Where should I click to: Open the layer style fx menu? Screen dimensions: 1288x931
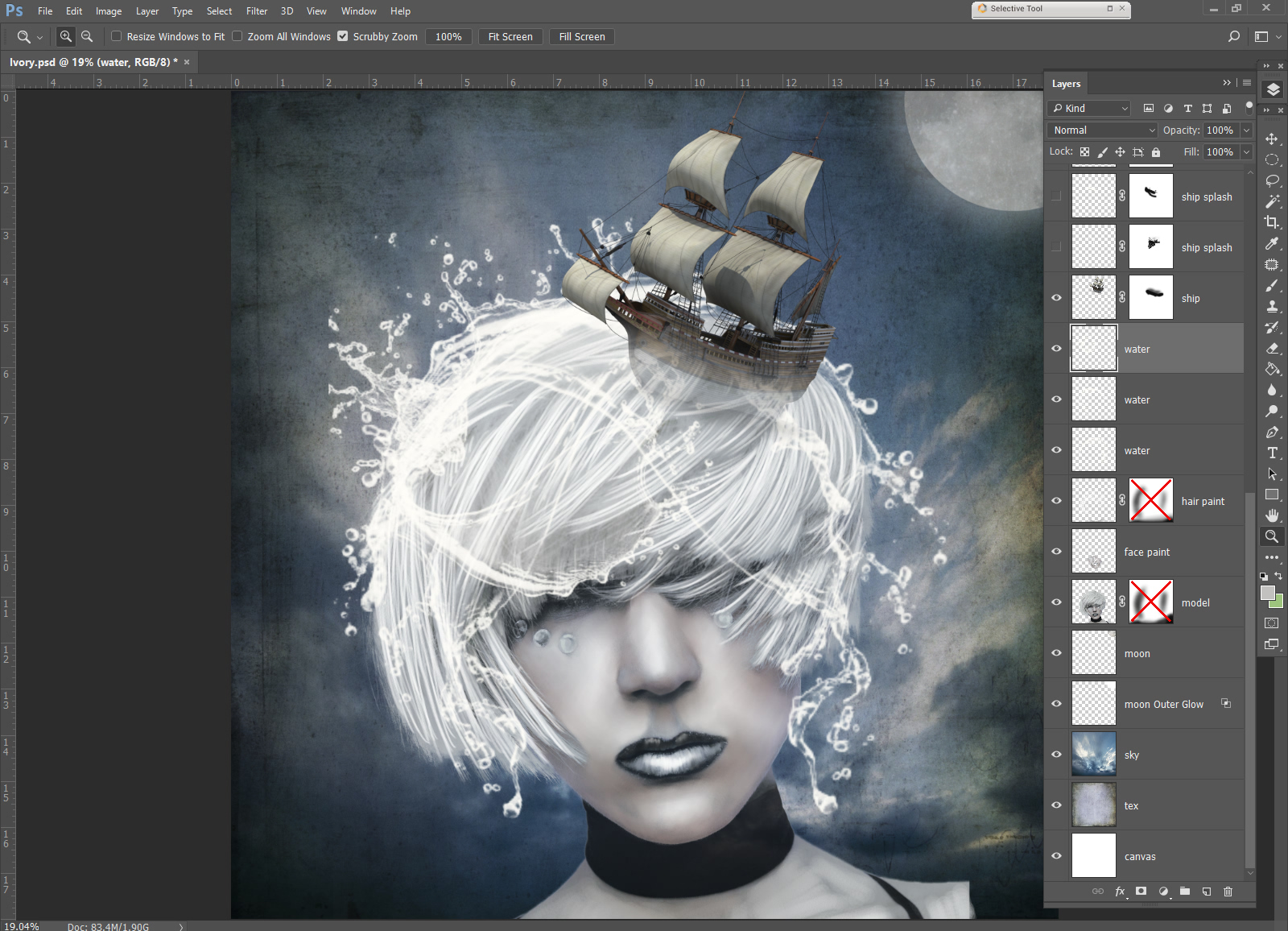[1120, 891]
